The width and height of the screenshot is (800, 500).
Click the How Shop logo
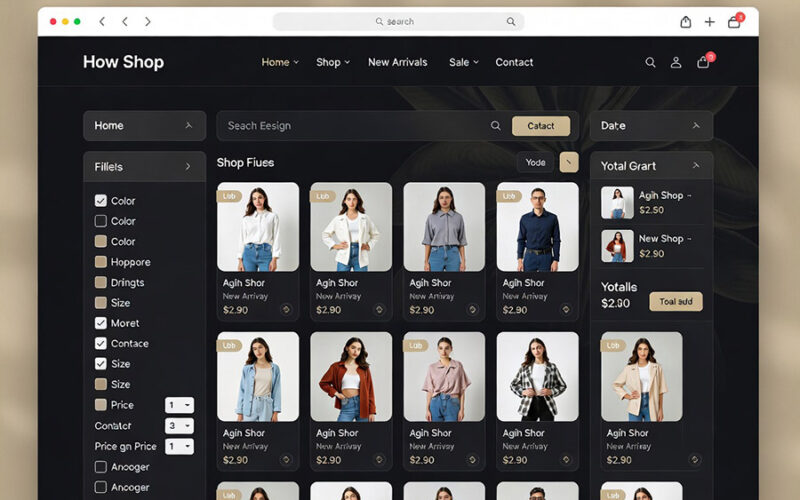point(123,62)
